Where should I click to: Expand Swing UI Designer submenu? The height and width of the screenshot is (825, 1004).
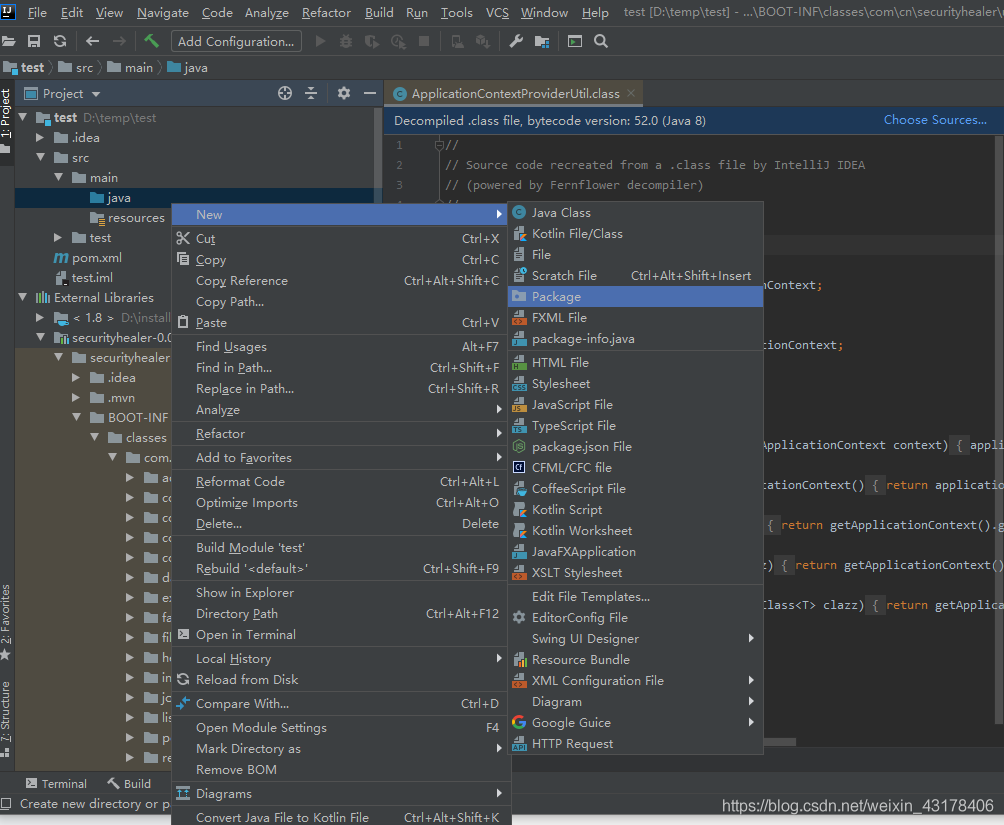[x=635, y=639]
